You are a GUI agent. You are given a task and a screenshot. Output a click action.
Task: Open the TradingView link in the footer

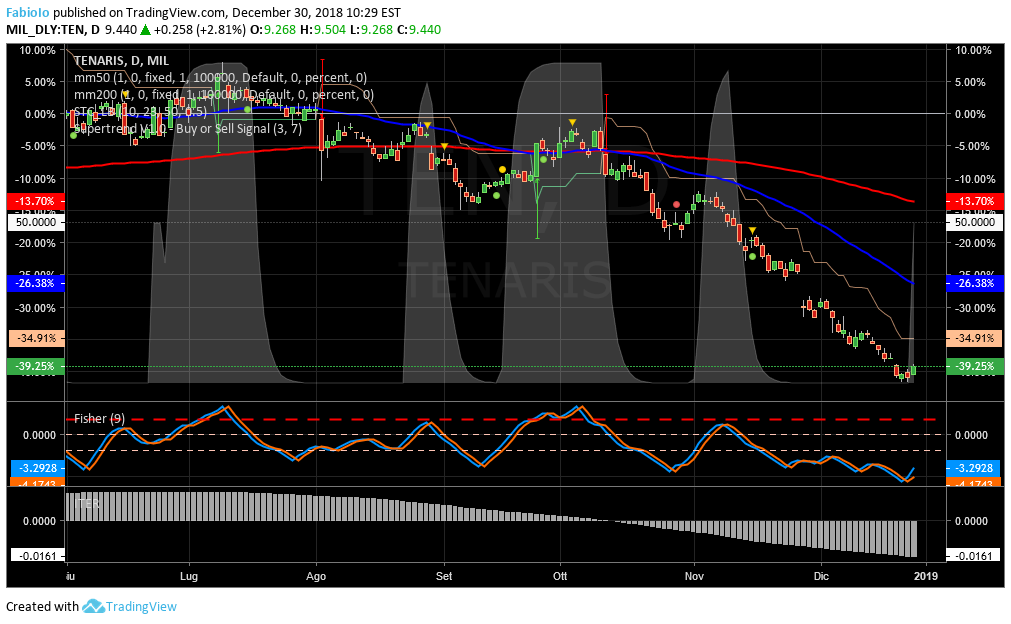tap(141, 607)
